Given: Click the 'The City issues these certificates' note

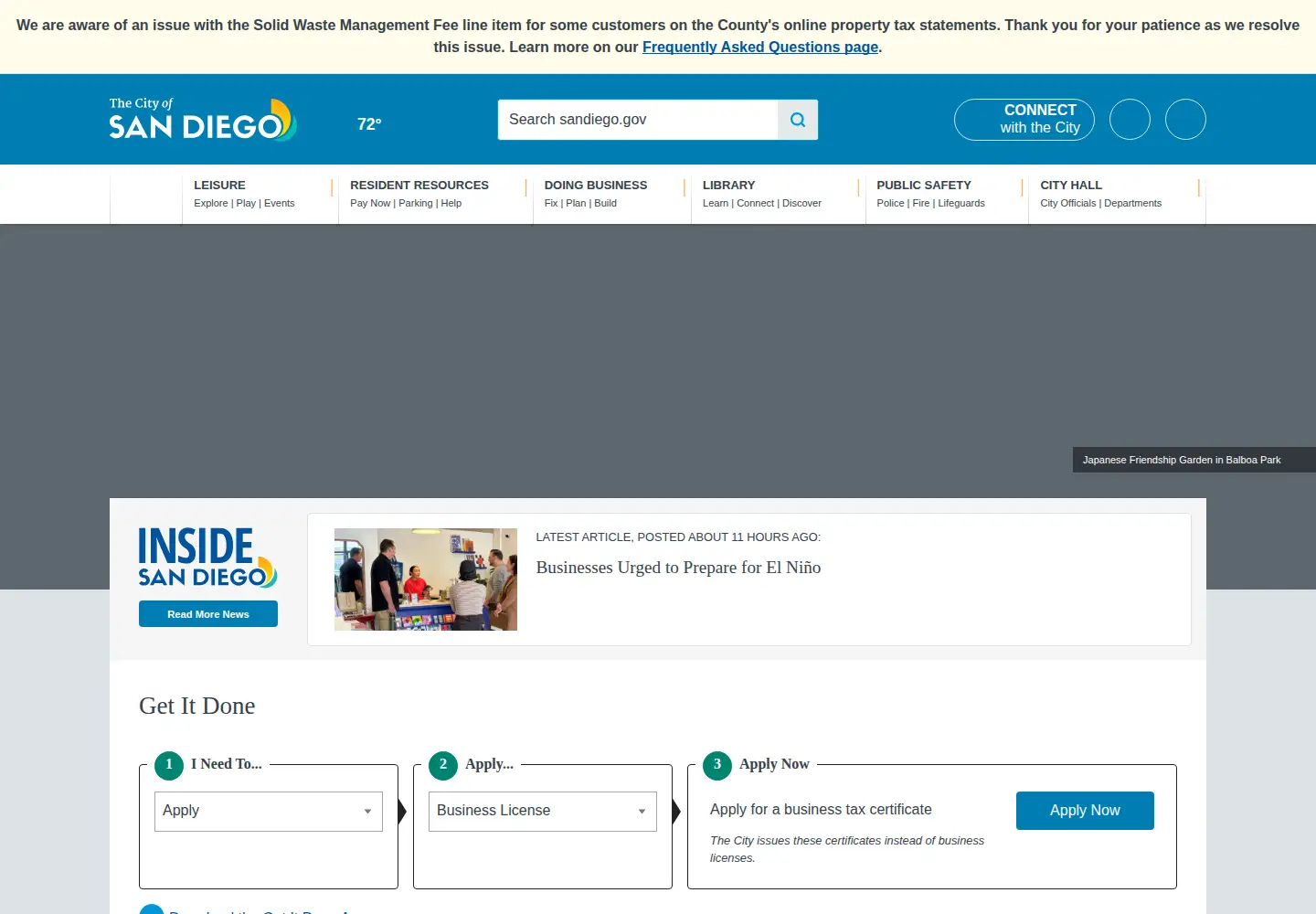Looking at the screenshot, I should (x=847, y=849).
